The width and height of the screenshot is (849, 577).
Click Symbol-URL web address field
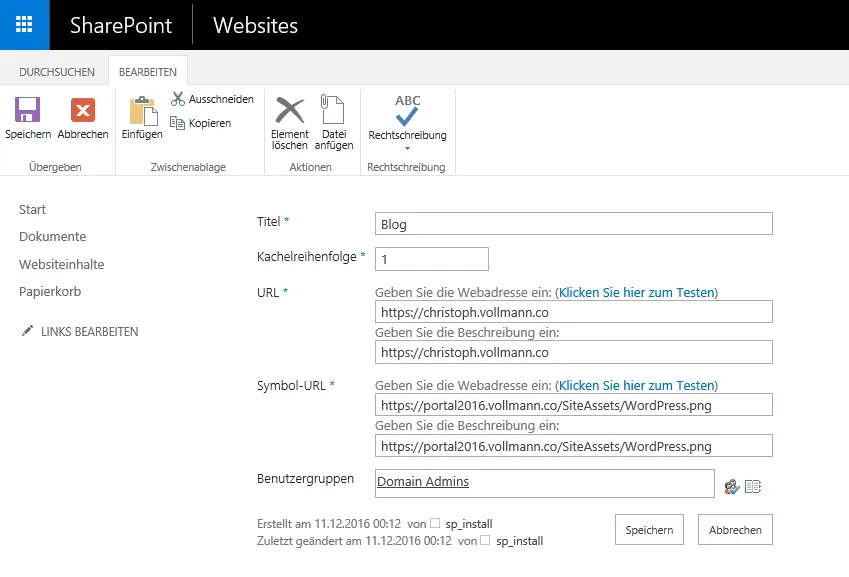pyautogui.click(x=573, y=405)
